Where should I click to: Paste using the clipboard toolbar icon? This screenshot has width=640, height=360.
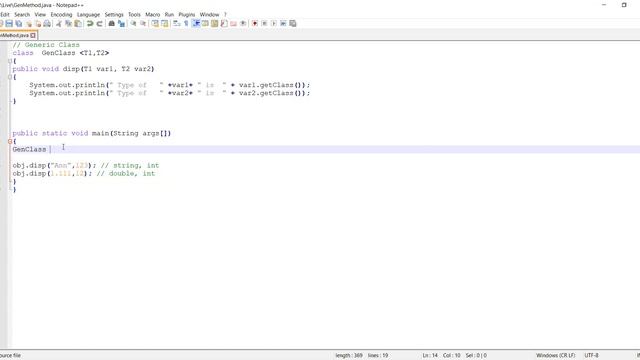click(78, 24)
